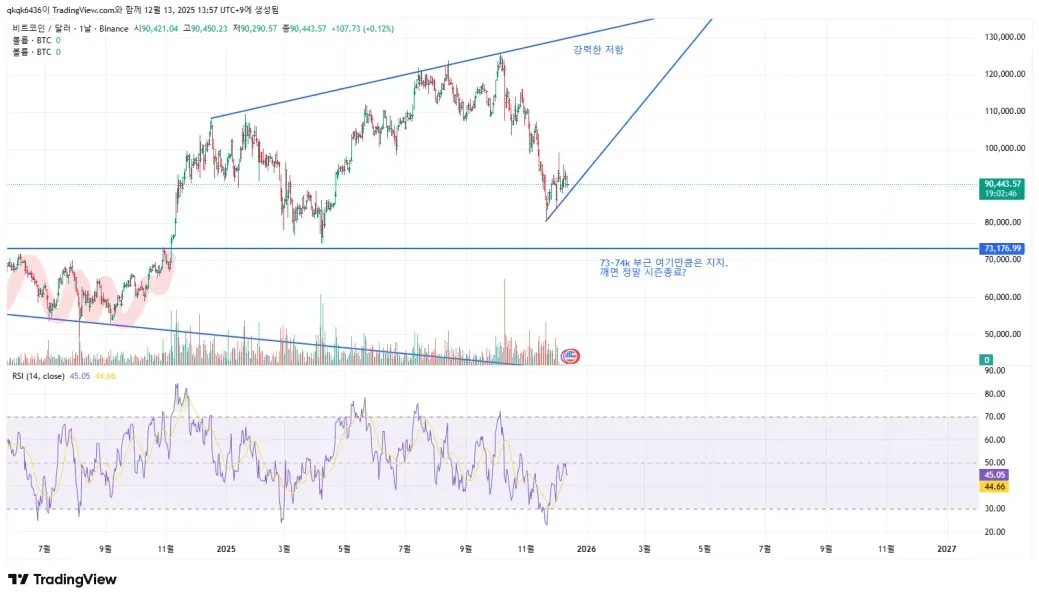Click the purple RSI tag 45.05 on the axis

click(994, 475)
